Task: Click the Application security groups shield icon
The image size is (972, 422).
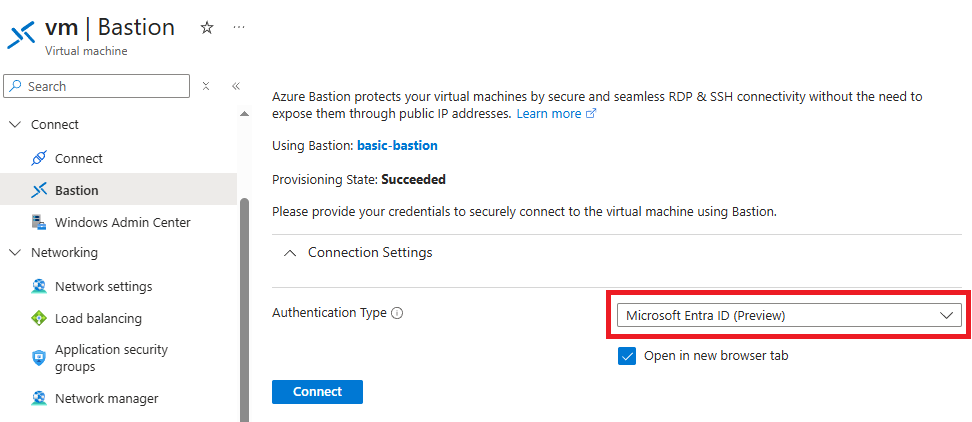Action: 38,358
